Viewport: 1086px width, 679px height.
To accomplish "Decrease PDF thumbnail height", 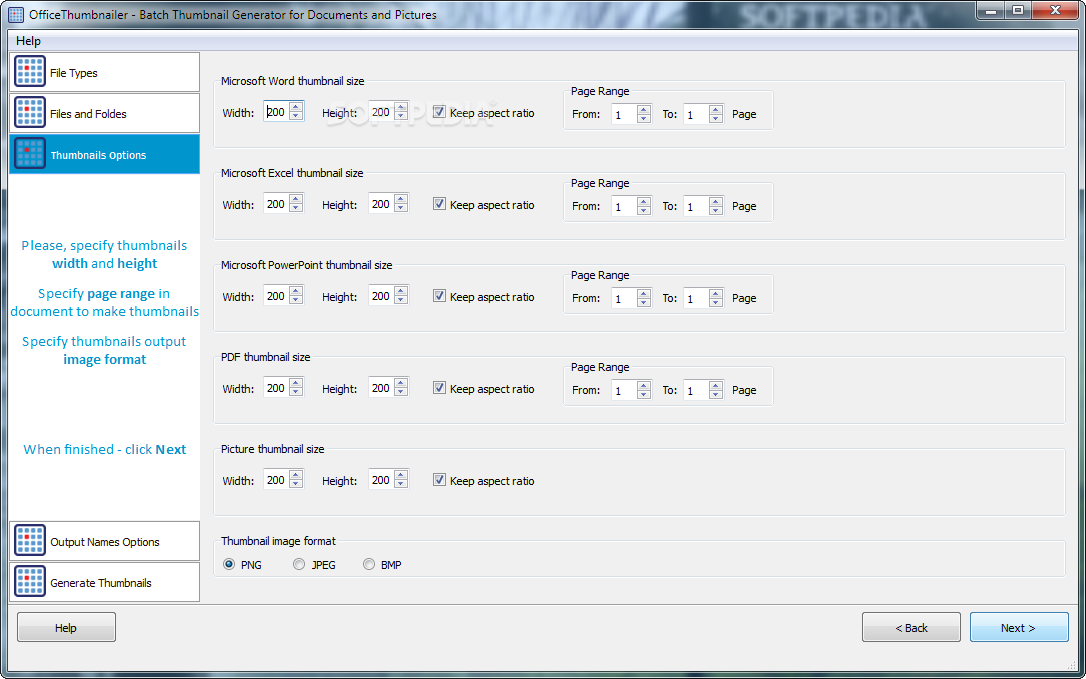I will [x=401, y=392].
